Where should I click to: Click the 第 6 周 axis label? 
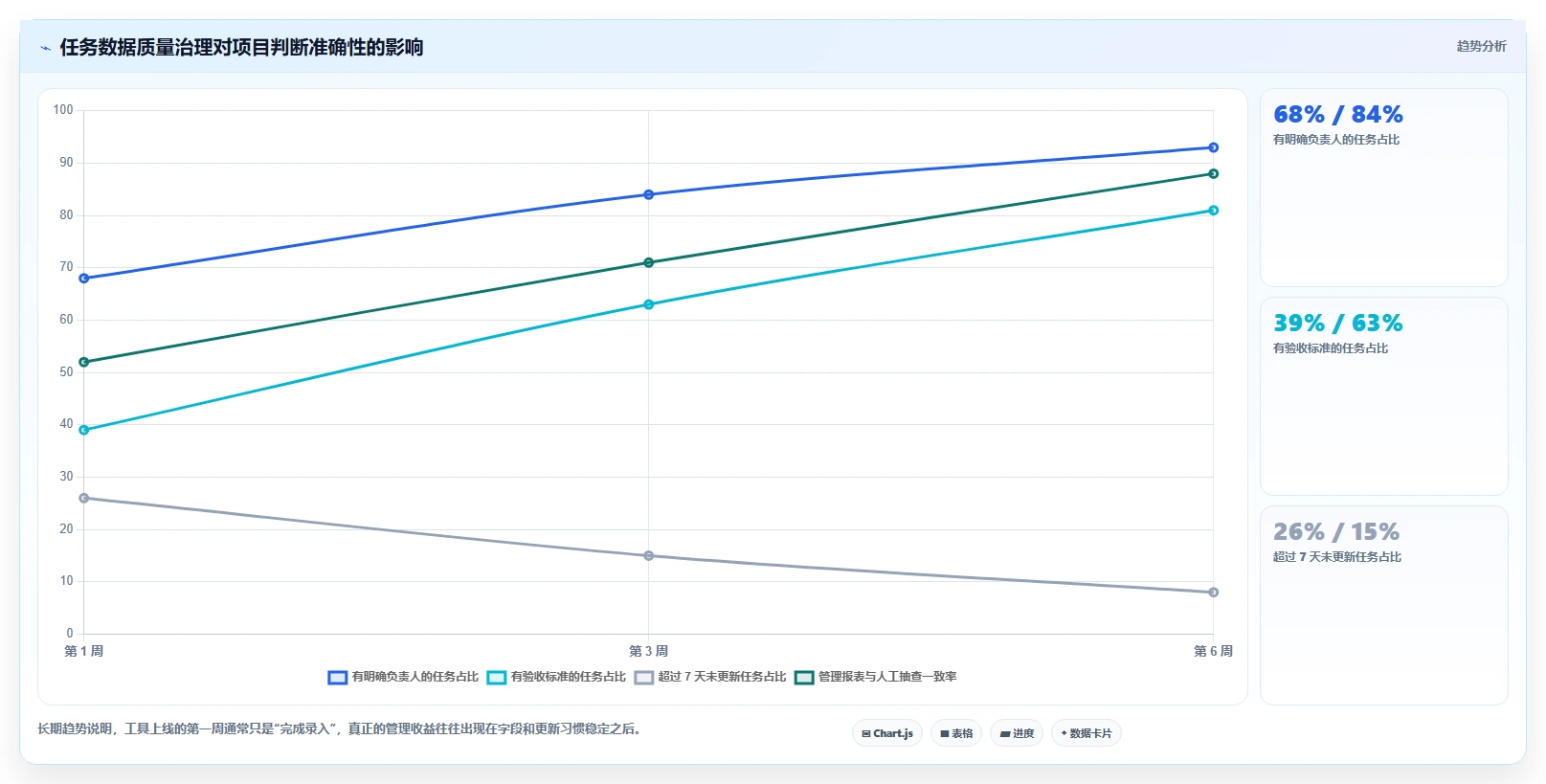pyautogui.click(x=1213, y=651)
